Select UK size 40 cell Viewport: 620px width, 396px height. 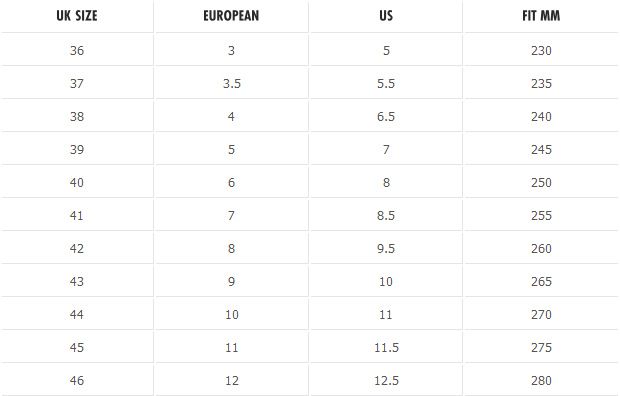[x=77, y=182]
